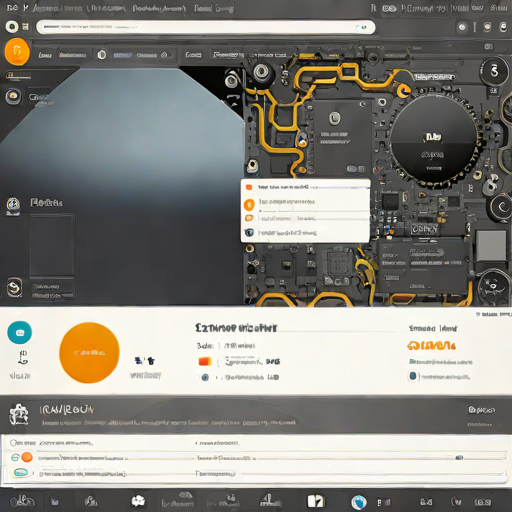Toggle the teal pill switch in the last list row
The image size is (512, 512).
(21, 472)
